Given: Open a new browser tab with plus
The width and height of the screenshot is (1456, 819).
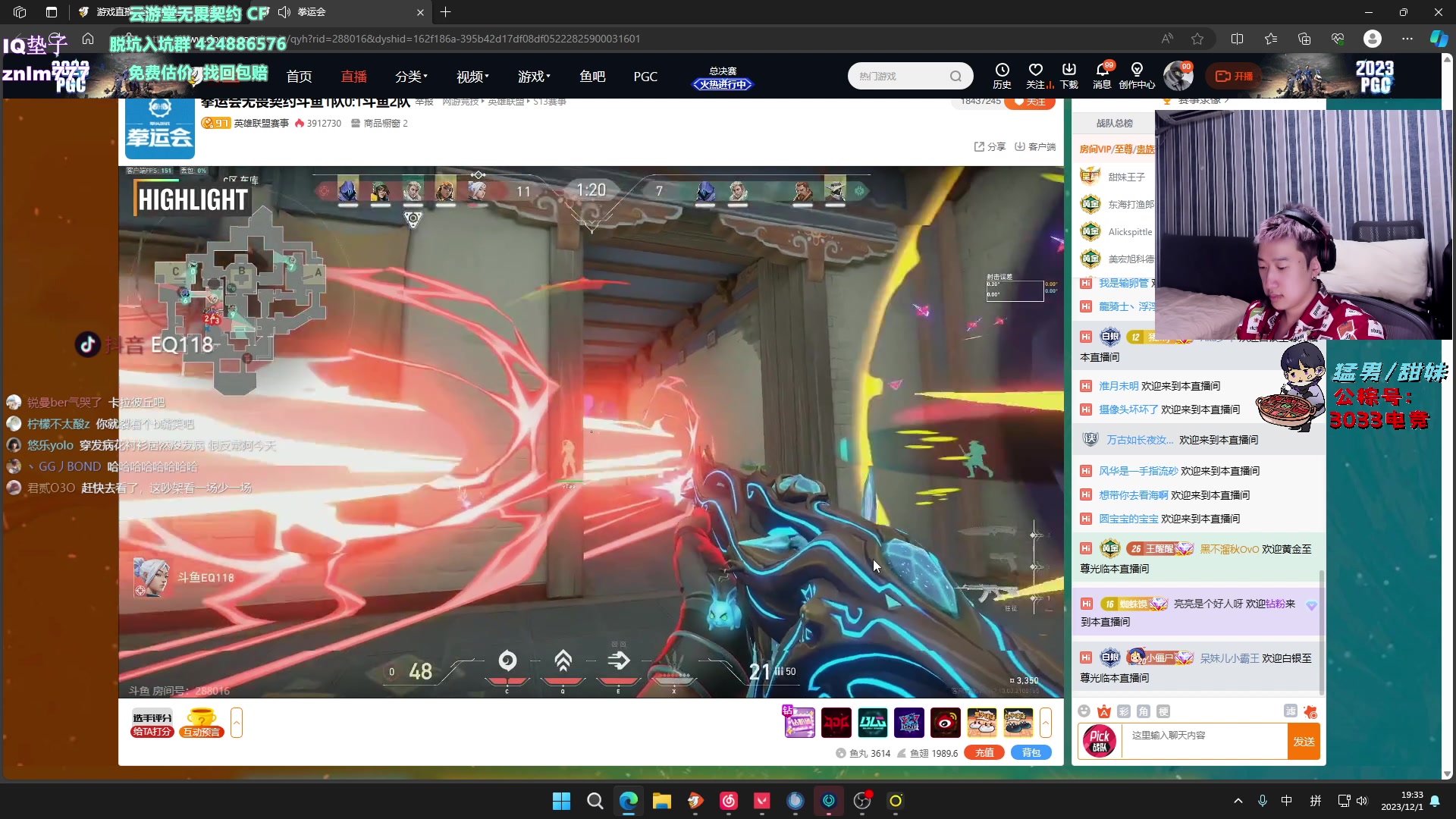Looking at the screenshot, I should point(445,12).
